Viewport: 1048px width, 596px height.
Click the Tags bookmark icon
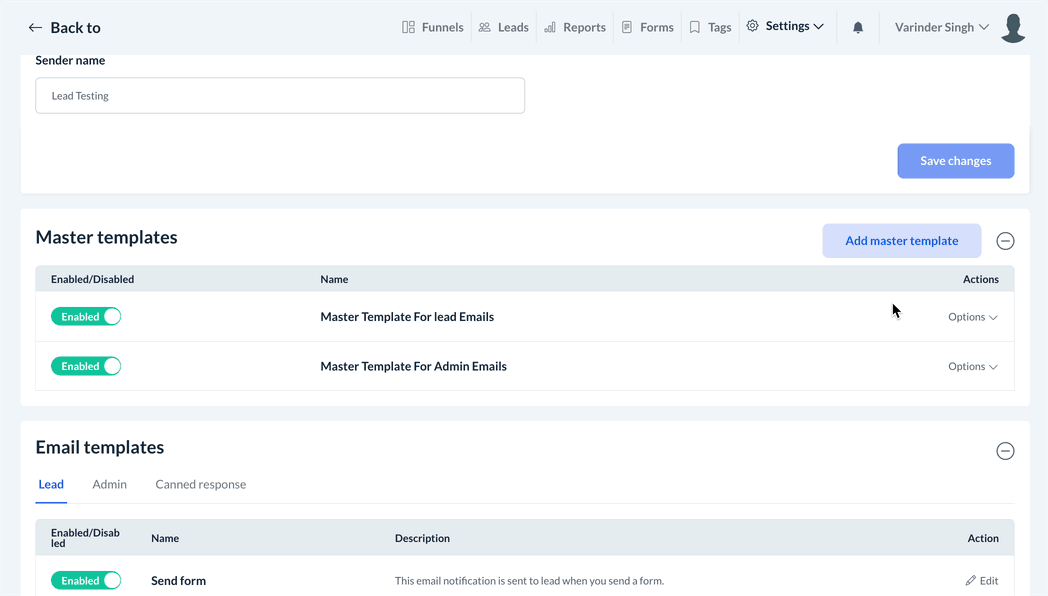point(695,27)
